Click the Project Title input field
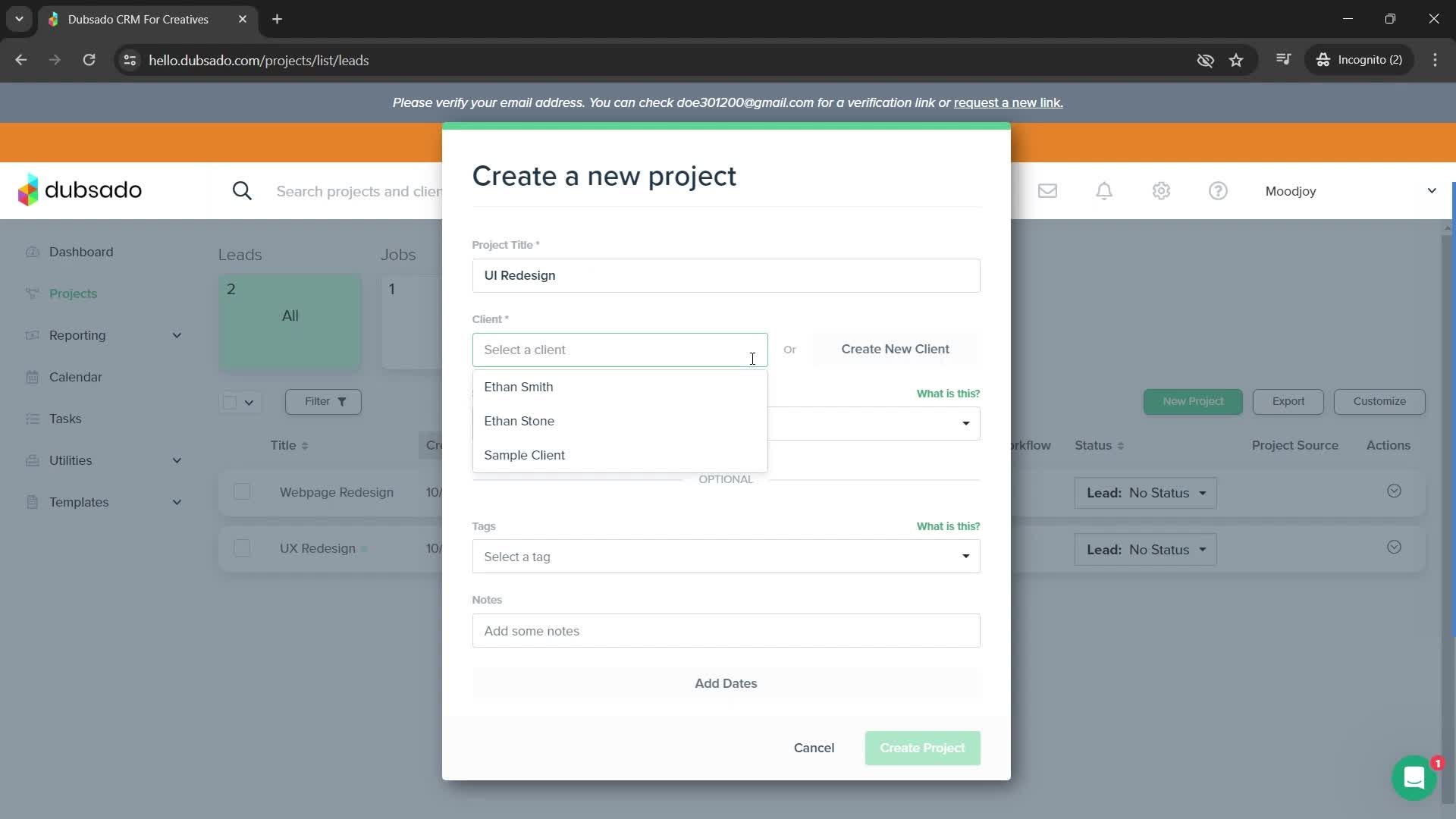Screen dimensions: 1456x819 [x=726, y=275]
